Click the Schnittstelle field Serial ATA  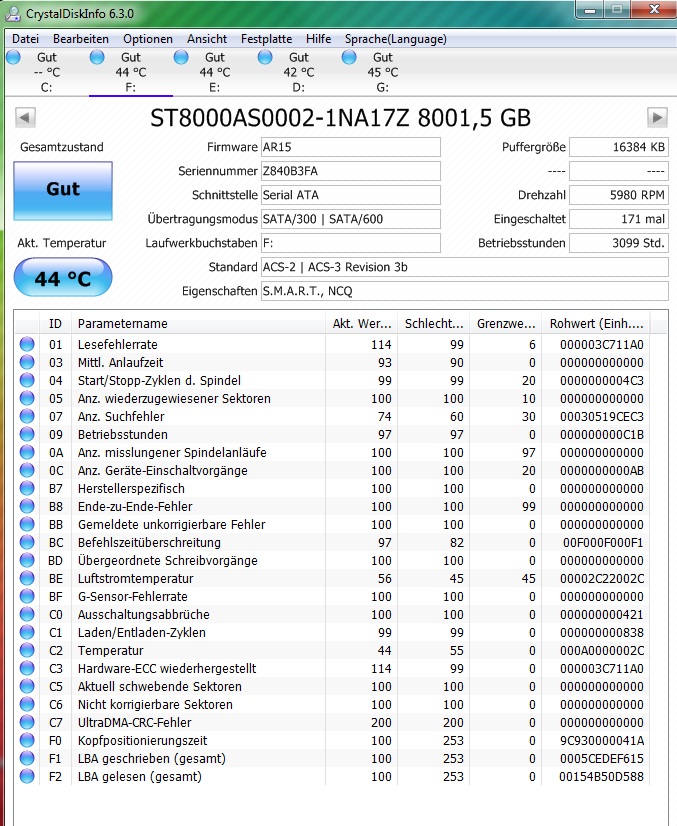coord(351,195)
